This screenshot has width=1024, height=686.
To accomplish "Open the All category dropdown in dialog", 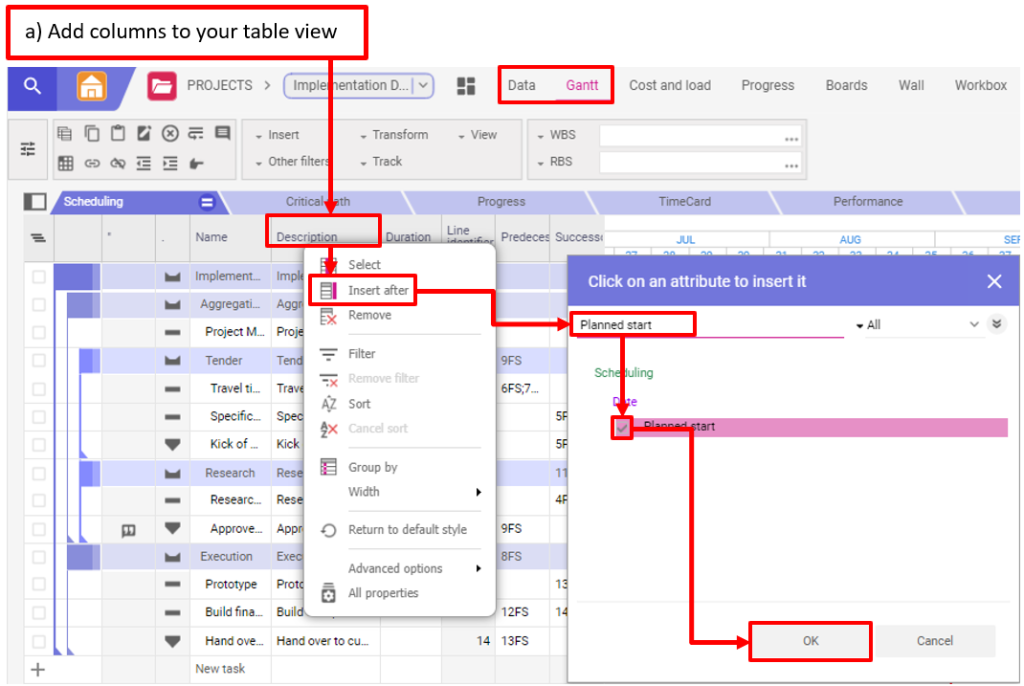I will [918, 325].
